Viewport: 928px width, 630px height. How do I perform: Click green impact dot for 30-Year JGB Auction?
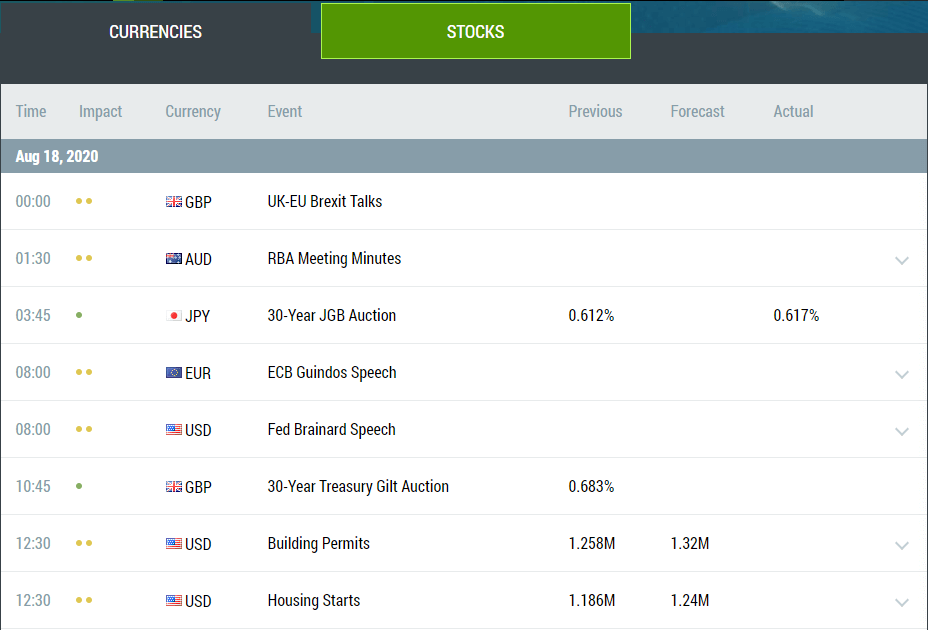(79, 316)
